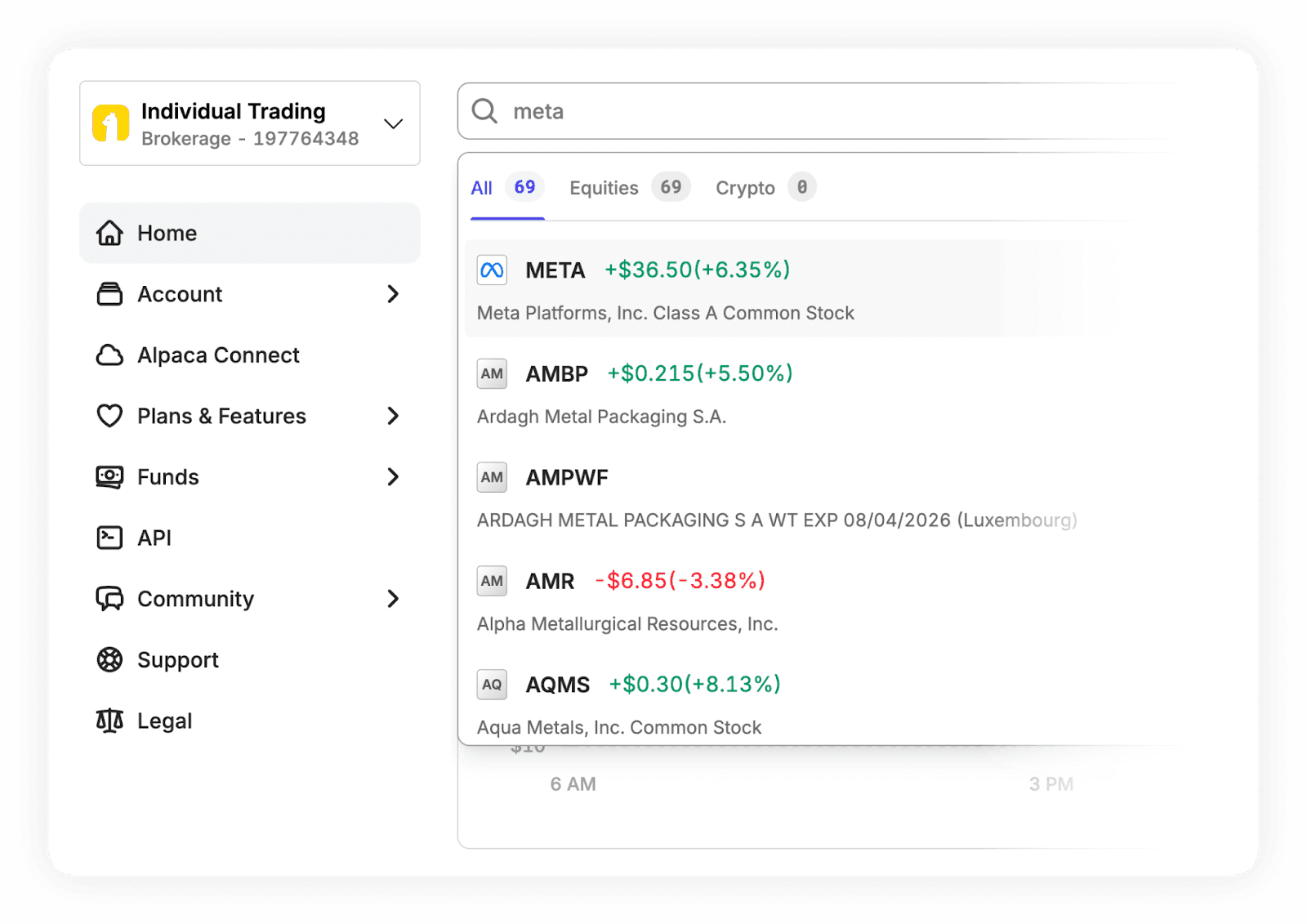
Task: Click META price change +$36.50(+6.35%)
Action: click(698, 270)
